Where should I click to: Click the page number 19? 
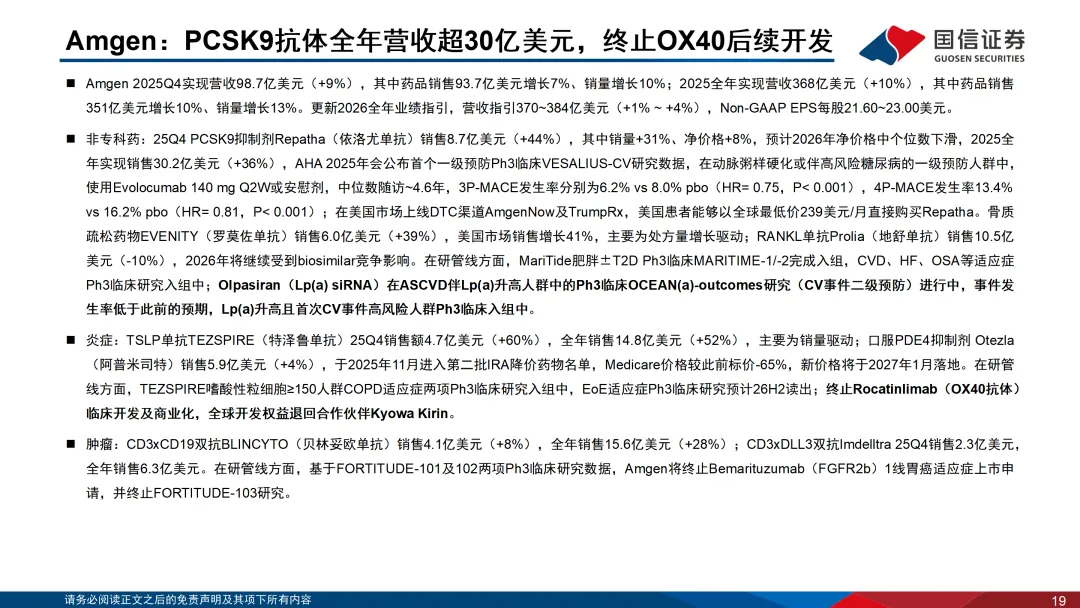click(1059, 600)
